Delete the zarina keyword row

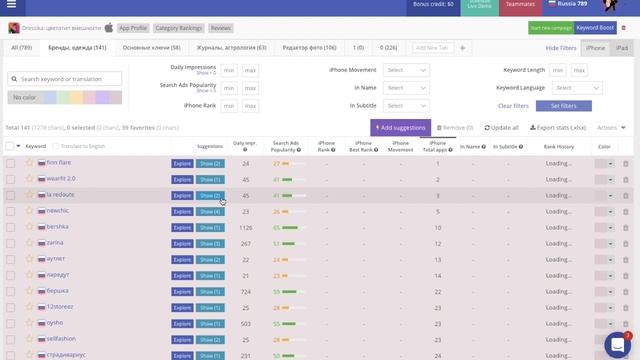coord(626,244)
